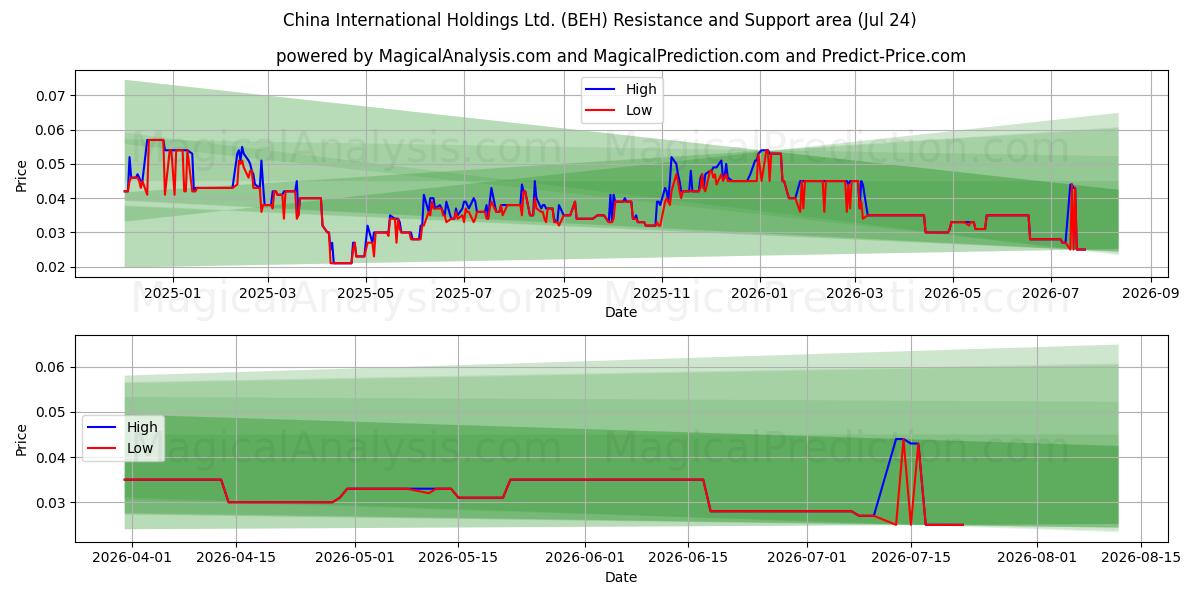Screen dimensions: 1200x600
Task: Click the 2025-01 date tick label
Action: pos(173,294)
